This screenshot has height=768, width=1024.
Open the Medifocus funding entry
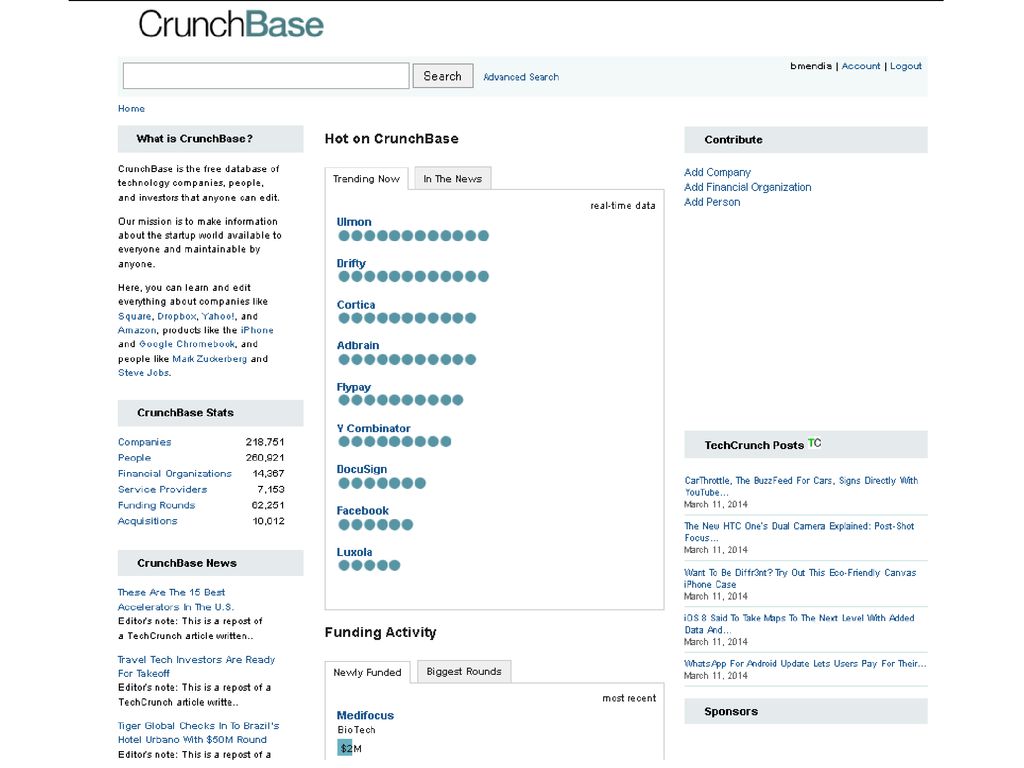(365, 715)
